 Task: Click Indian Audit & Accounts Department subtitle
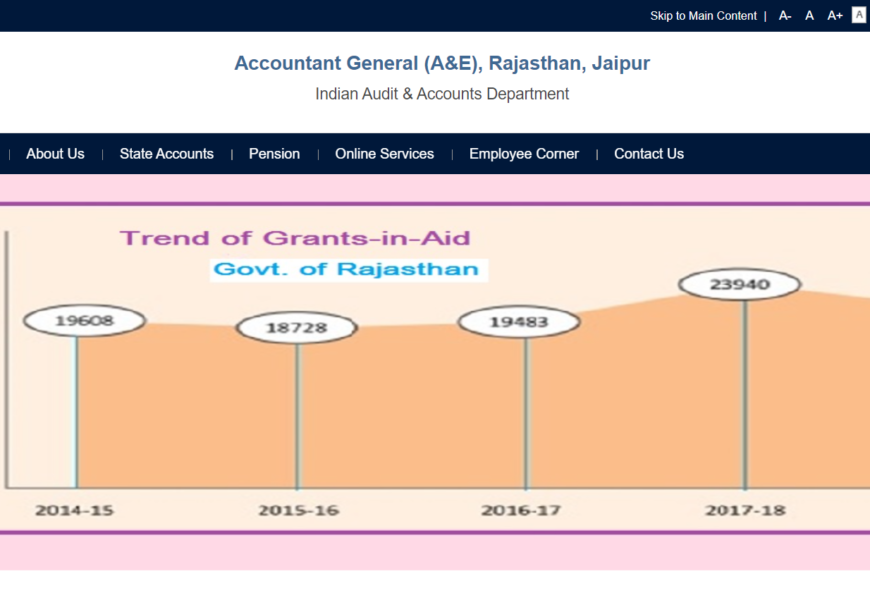[442, 94]
